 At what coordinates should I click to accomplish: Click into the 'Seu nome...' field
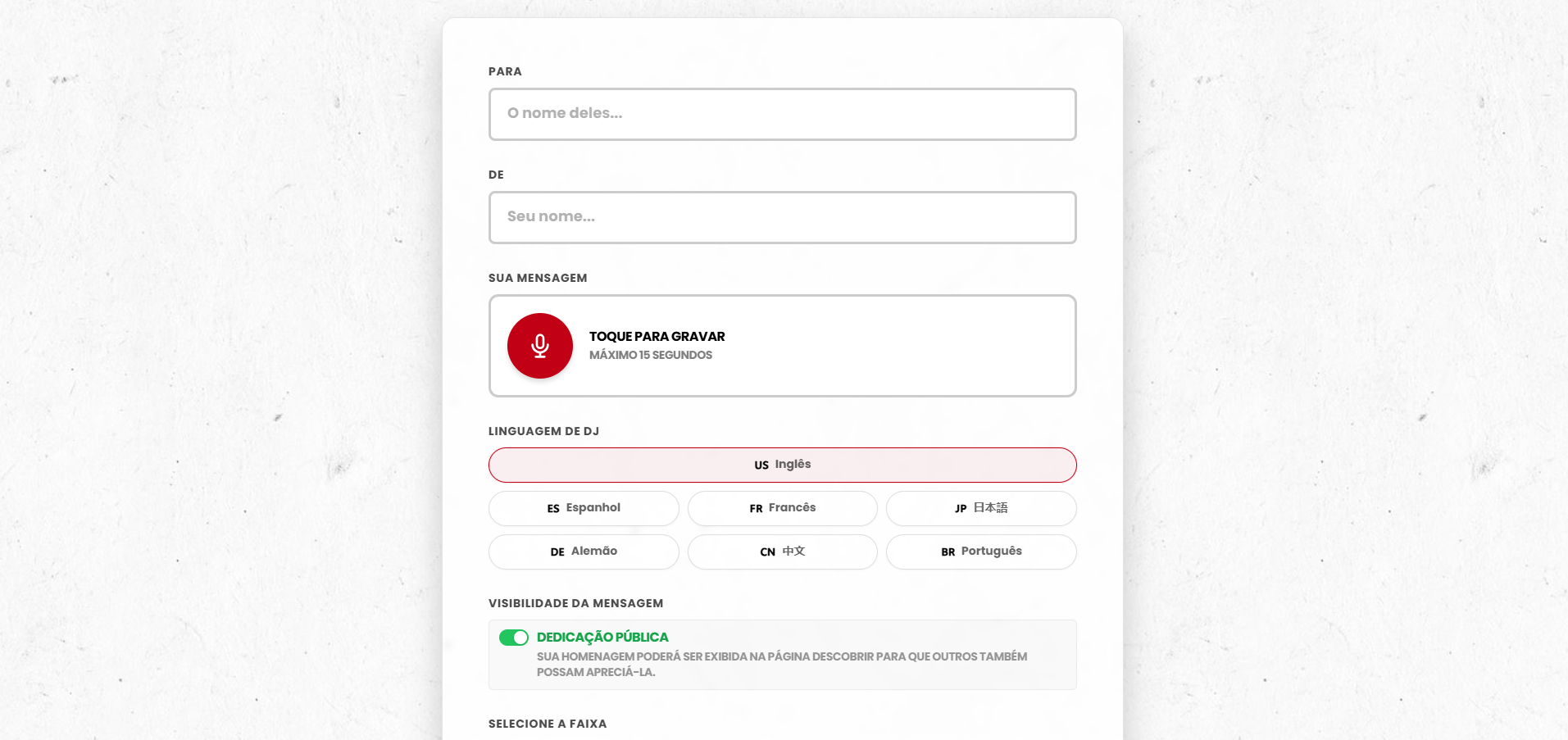(x=782, y=217)
